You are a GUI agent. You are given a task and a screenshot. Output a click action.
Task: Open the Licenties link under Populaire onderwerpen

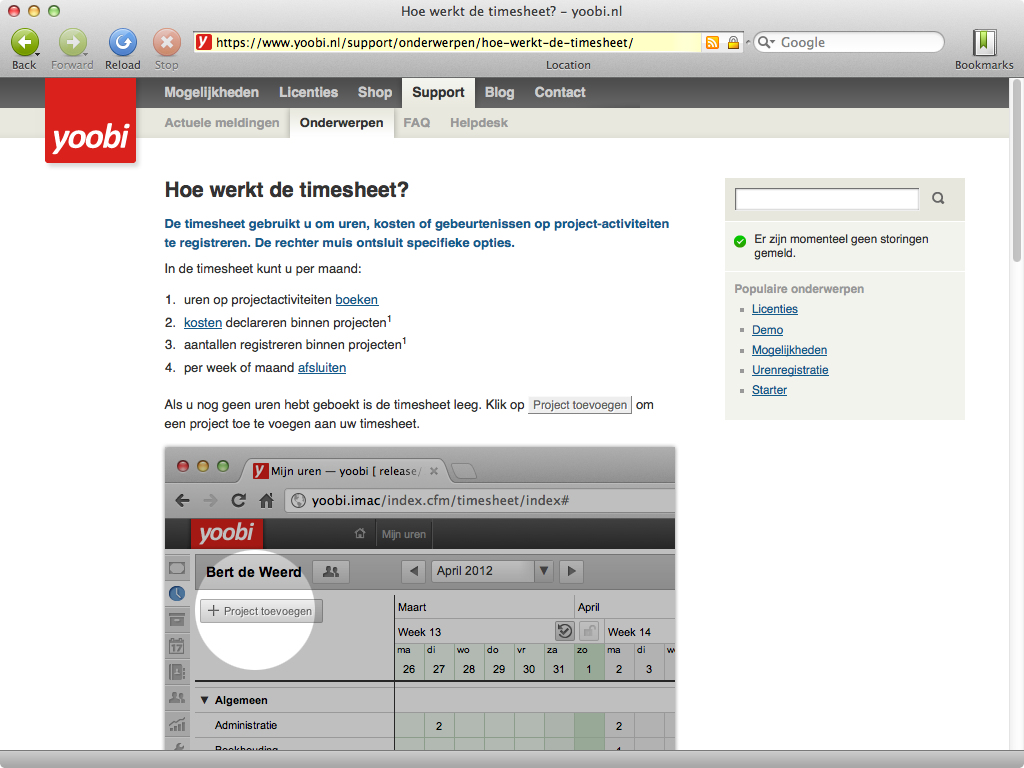coord(775,309)
